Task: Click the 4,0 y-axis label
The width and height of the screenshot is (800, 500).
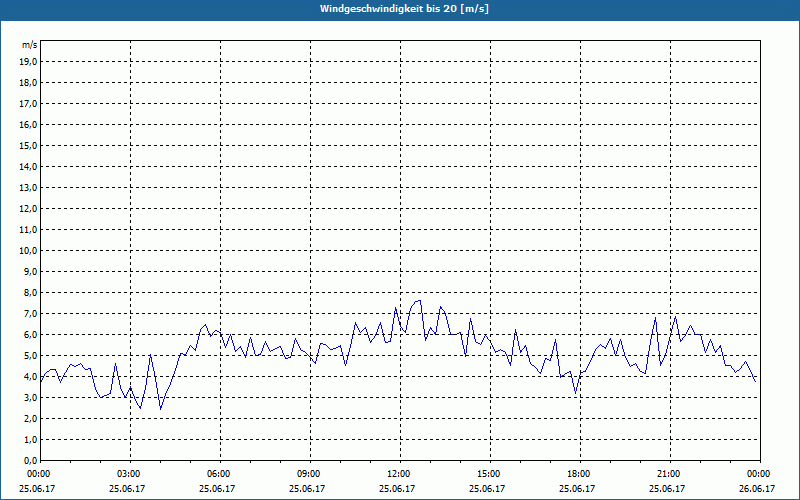Action: [x=31, y=377]
